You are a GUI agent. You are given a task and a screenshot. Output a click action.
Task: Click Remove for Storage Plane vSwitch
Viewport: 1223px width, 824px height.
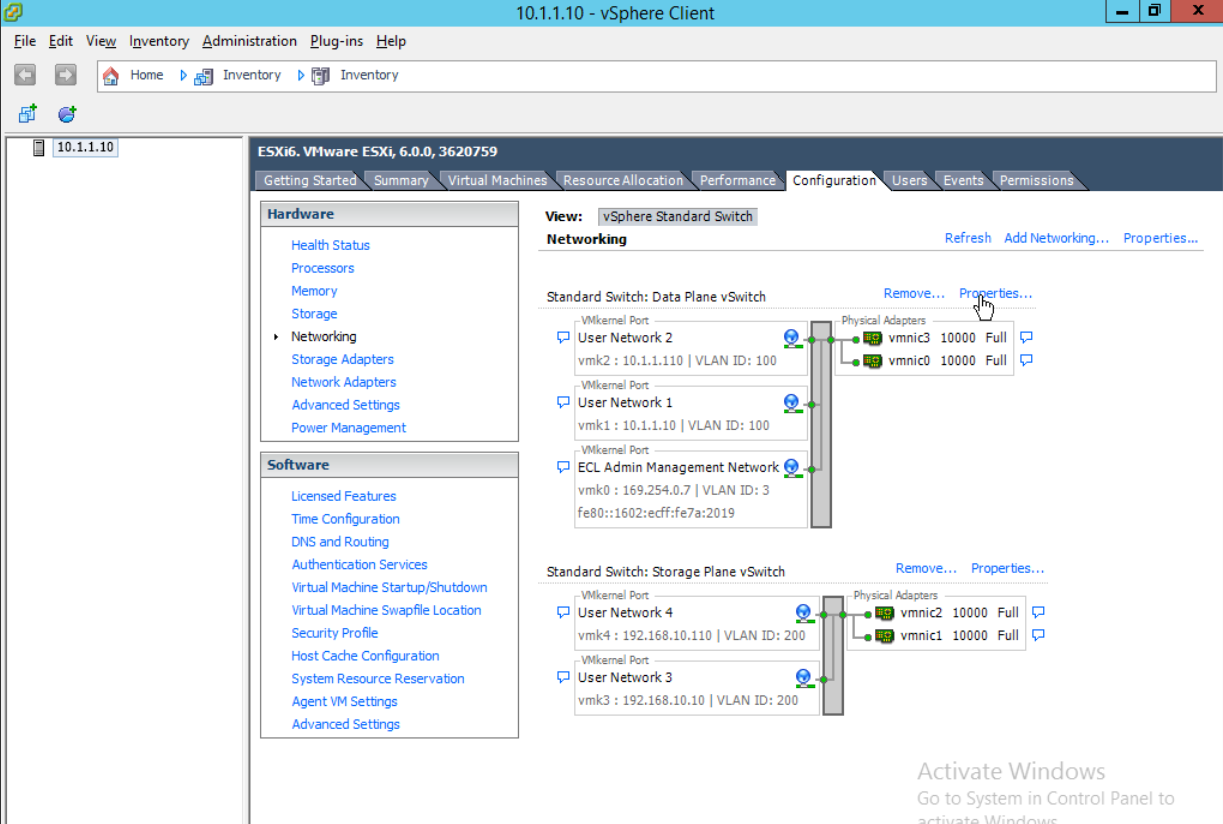925,567
